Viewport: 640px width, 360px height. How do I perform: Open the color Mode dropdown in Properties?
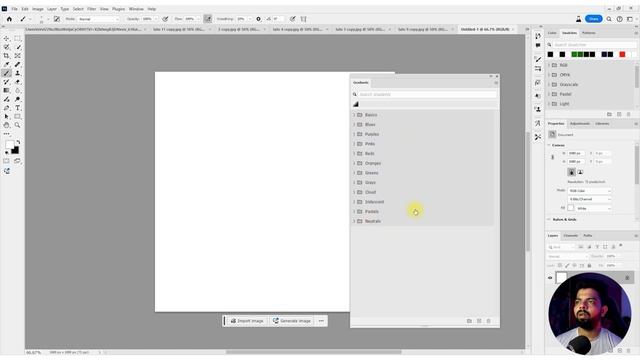589,191
